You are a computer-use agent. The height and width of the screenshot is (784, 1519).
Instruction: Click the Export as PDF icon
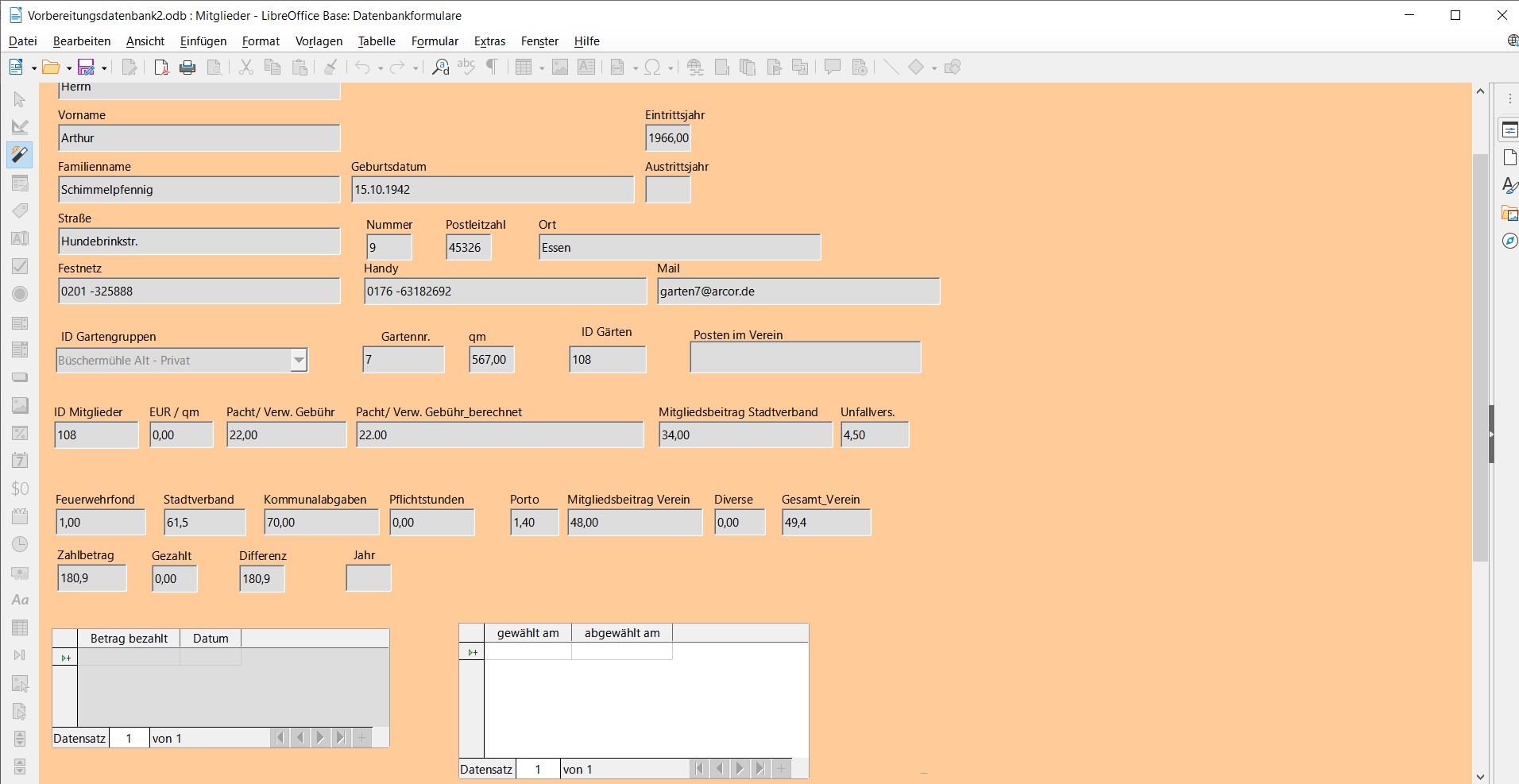point(161,67)
